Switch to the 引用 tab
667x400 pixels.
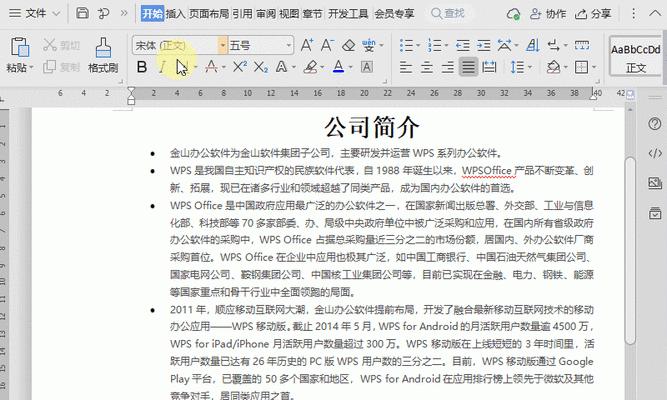pos(242,14)
